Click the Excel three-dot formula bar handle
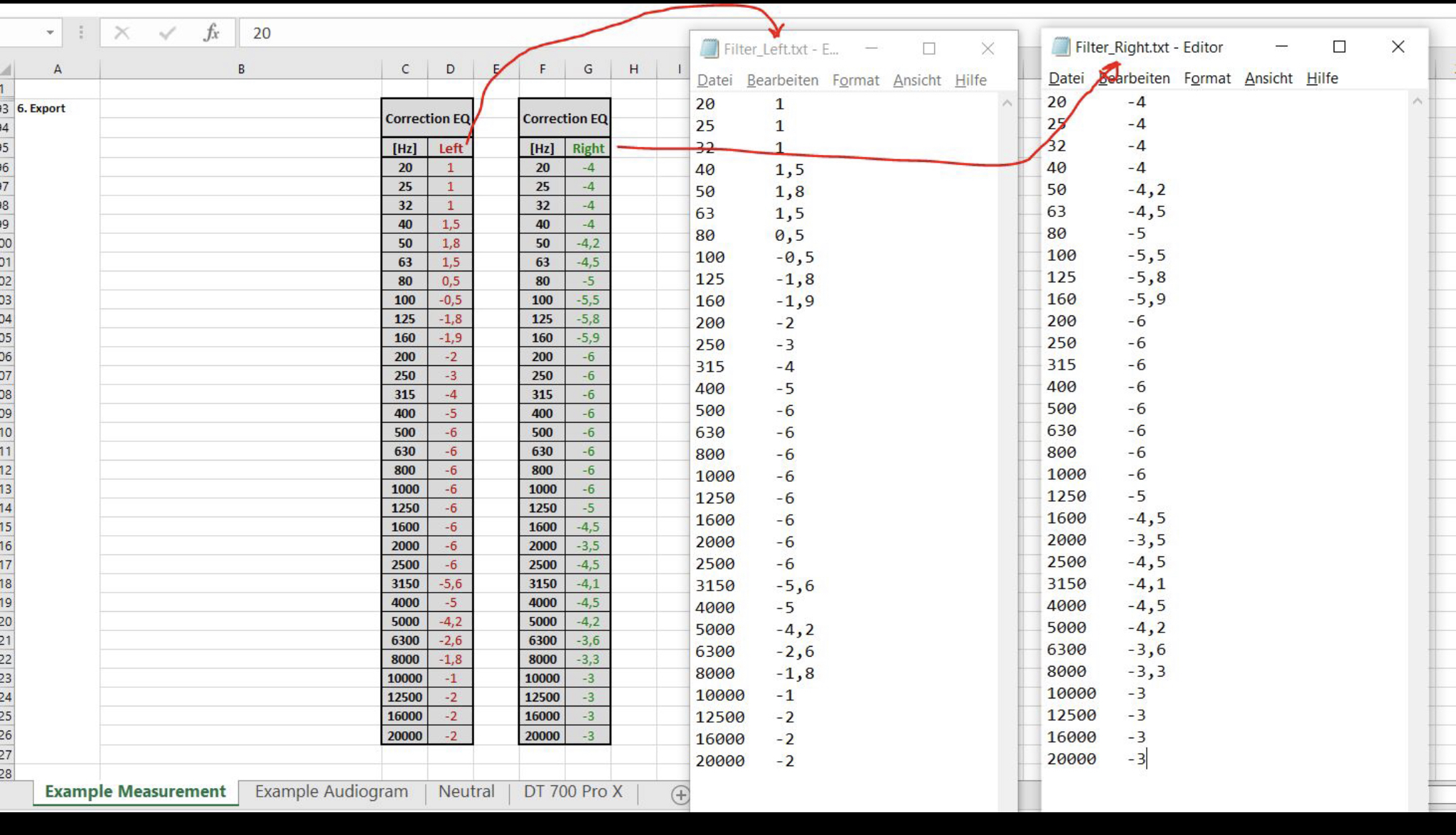The image size is (1456, 835). pos(81,33)
